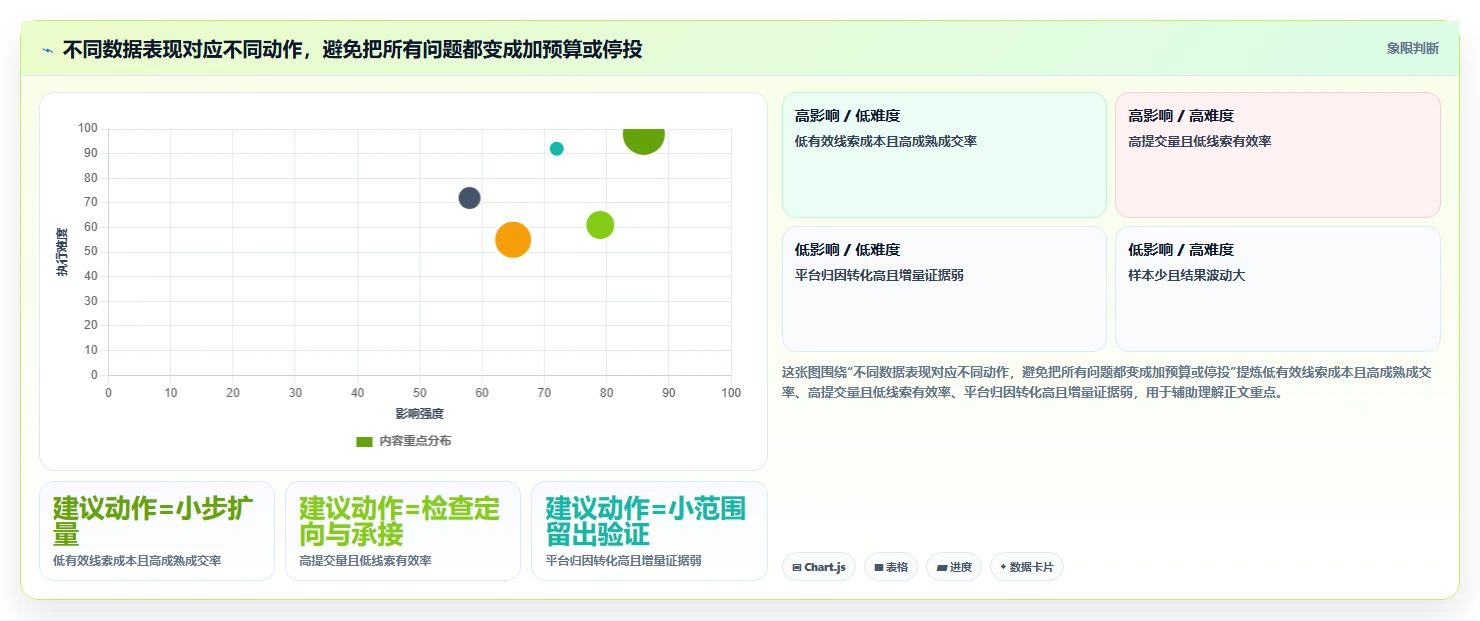Click the 影响强度 x-axis label
The width and height of the screenshot is (1480, 621).
pos(419,413)
